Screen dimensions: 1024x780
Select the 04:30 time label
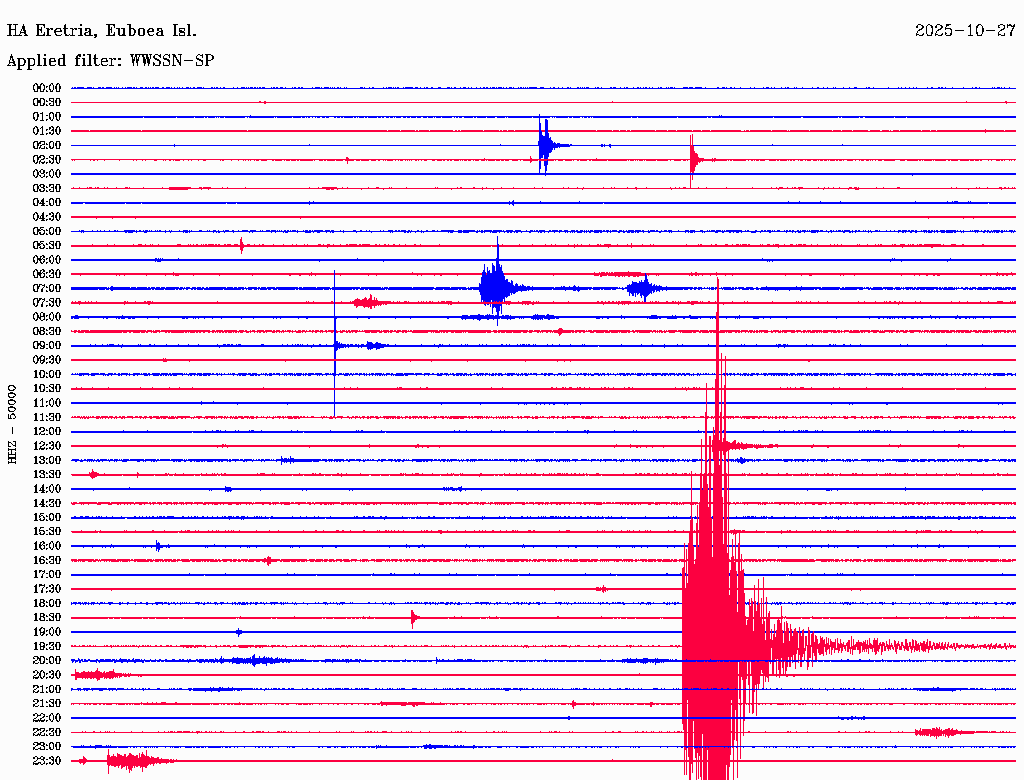point(47,217)
